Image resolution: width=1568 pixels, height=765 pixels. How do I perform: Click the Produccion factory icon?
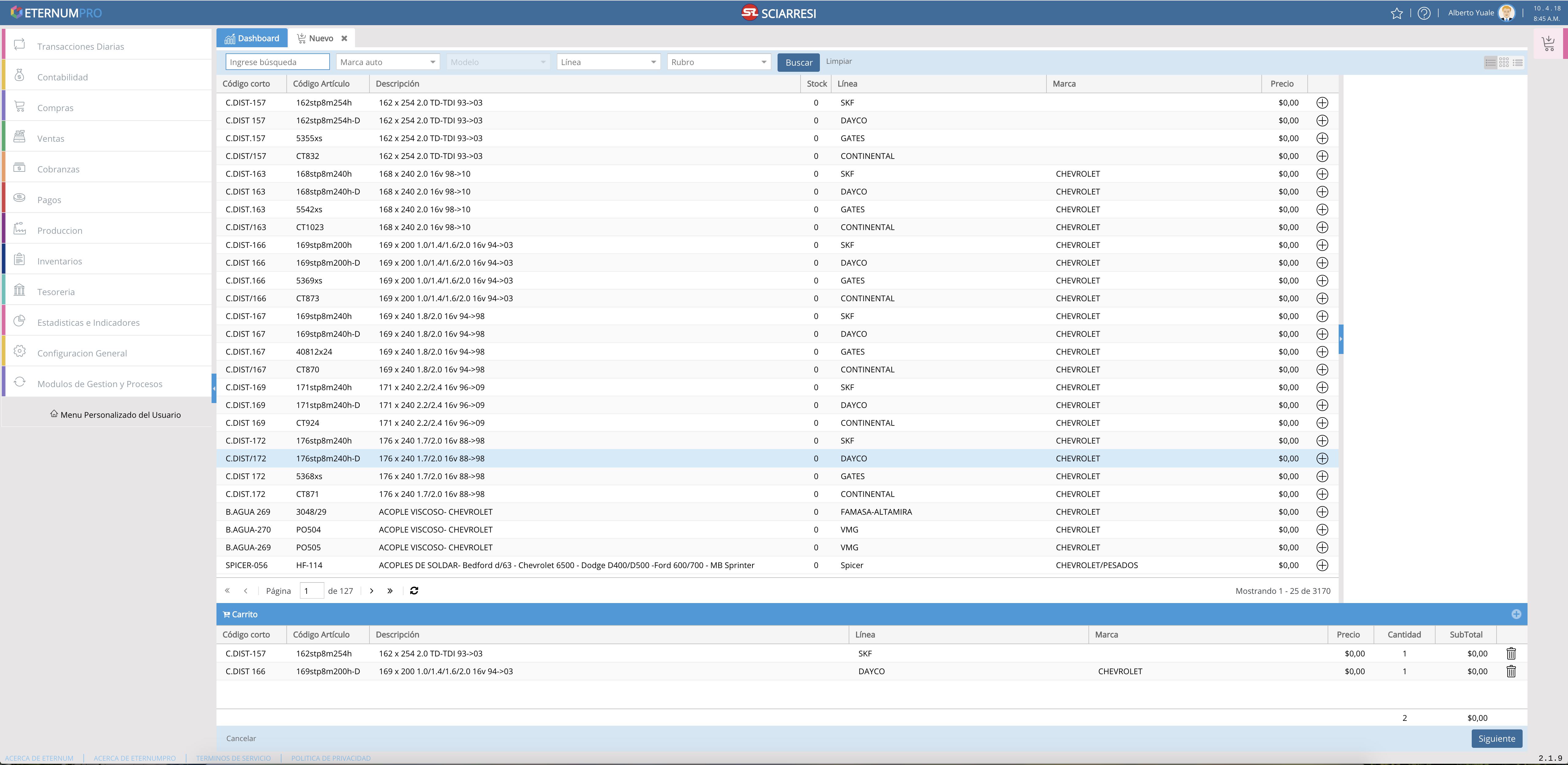pos(20,229)
